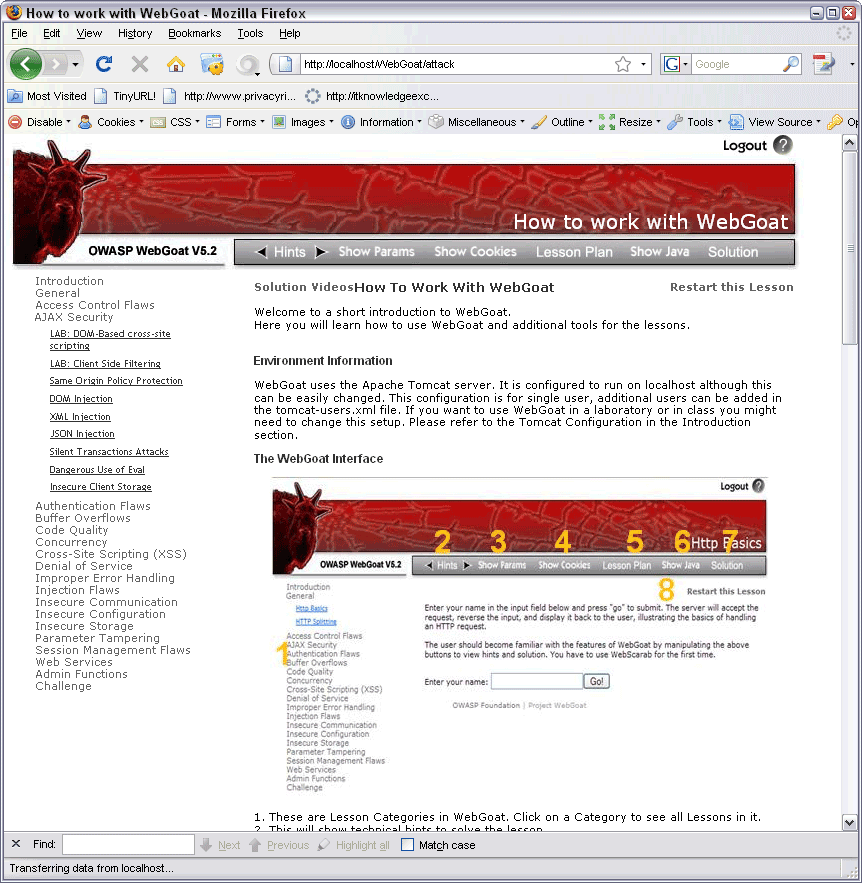The height and width of the screenshot is (883, 862).
Task: Click the Home icon in Firefox toolbar
Action: [175, 63]
